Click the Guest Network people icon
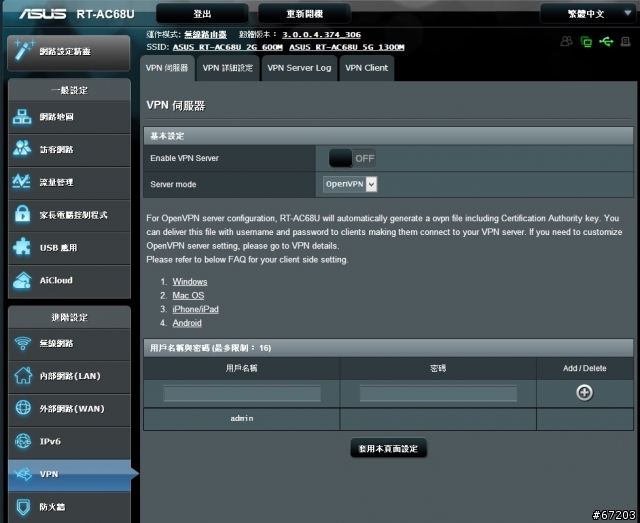 22,149
